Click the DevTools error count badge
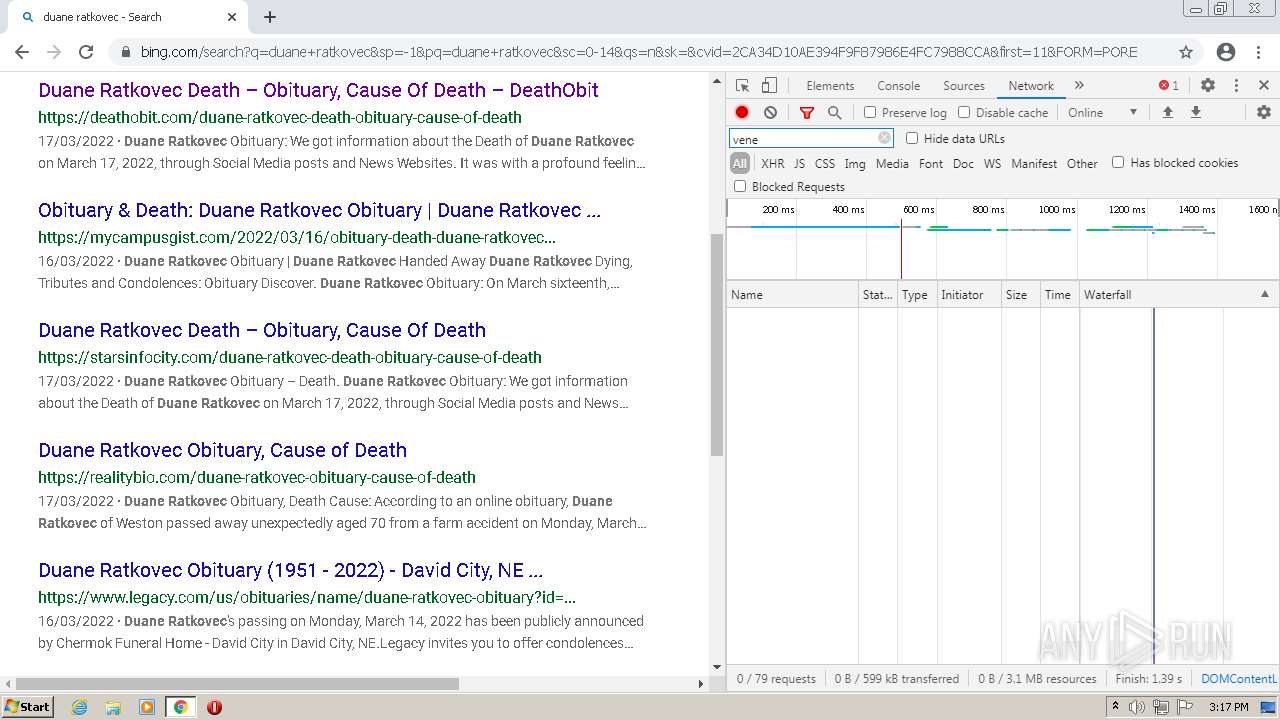The image size is (1280, 720). 1169,86
